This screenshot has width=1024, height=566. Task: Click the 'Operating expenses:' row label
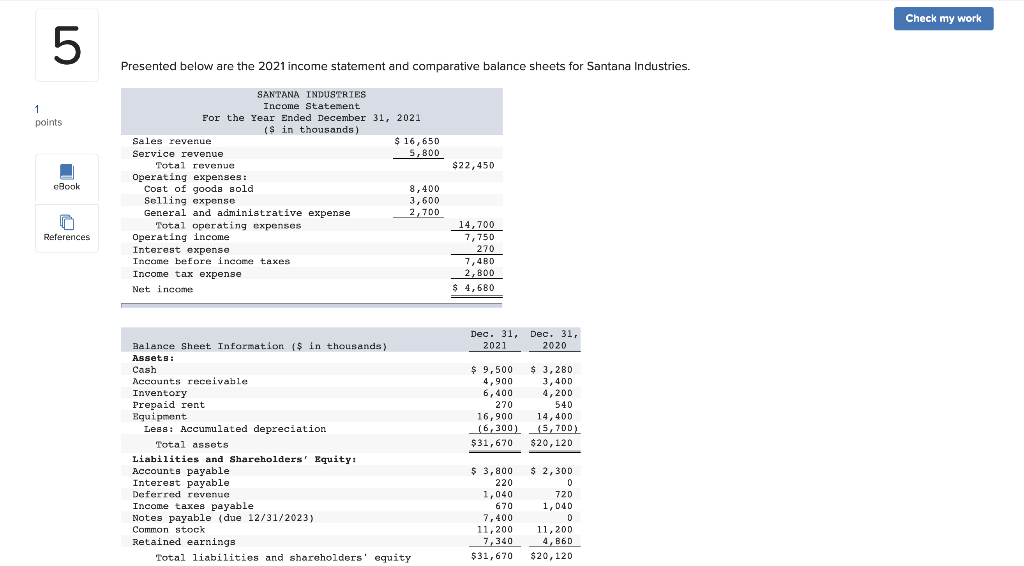click(190, 177)
